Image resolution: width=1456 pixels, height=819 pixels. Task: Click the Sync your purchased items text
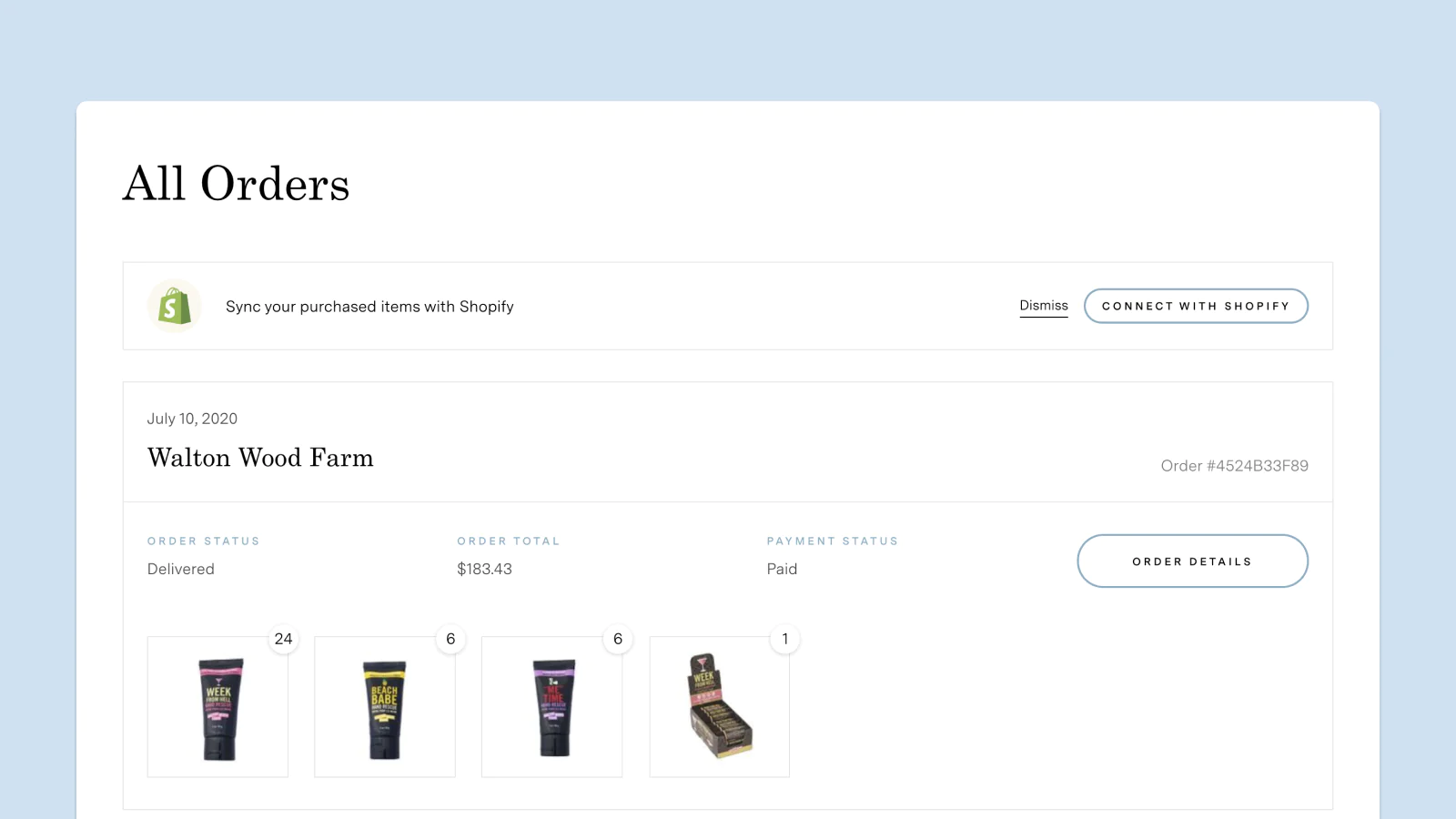click(x=369, y=307)
